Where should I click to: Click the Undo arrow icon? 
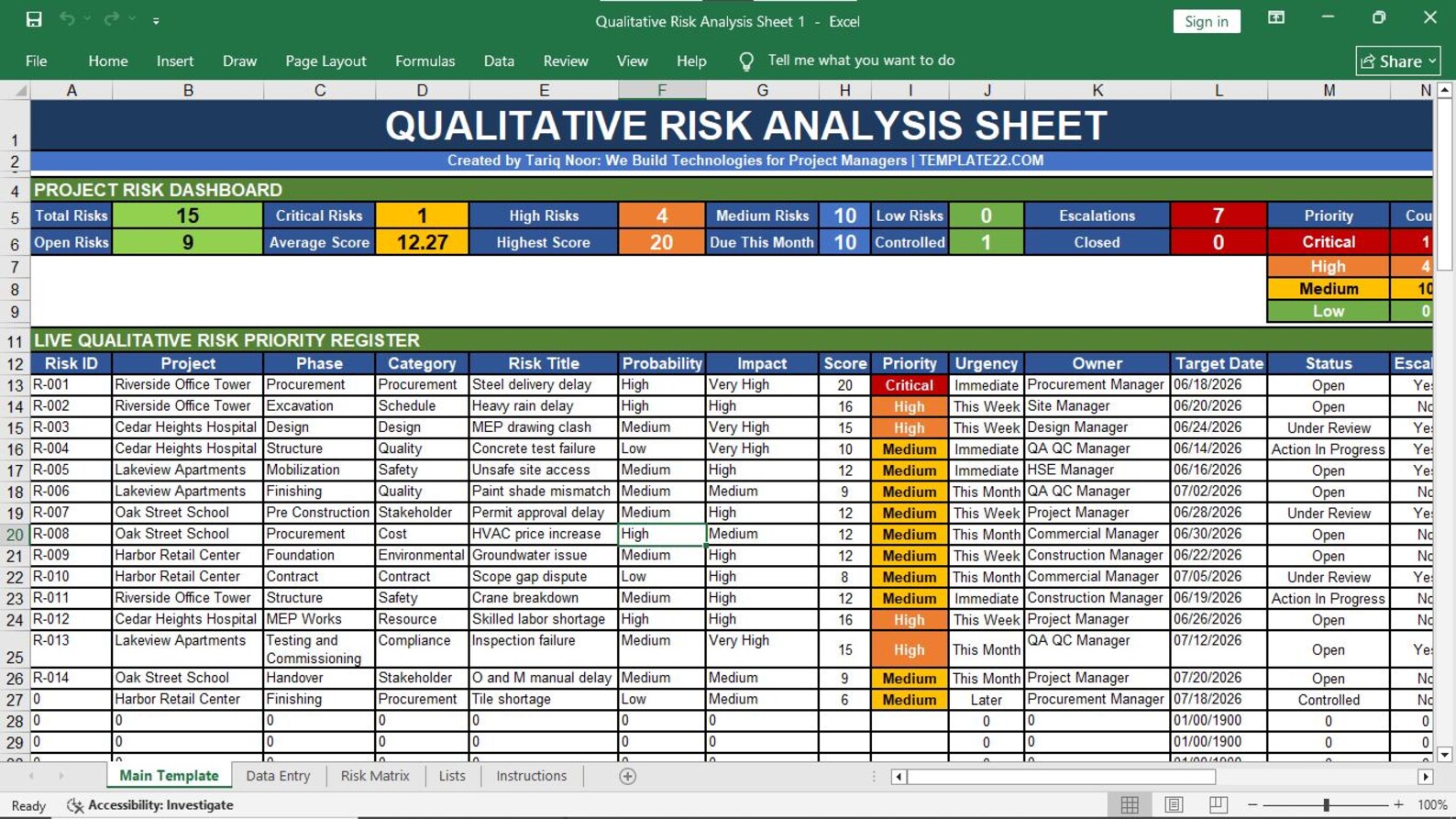(x=67, y=19)
